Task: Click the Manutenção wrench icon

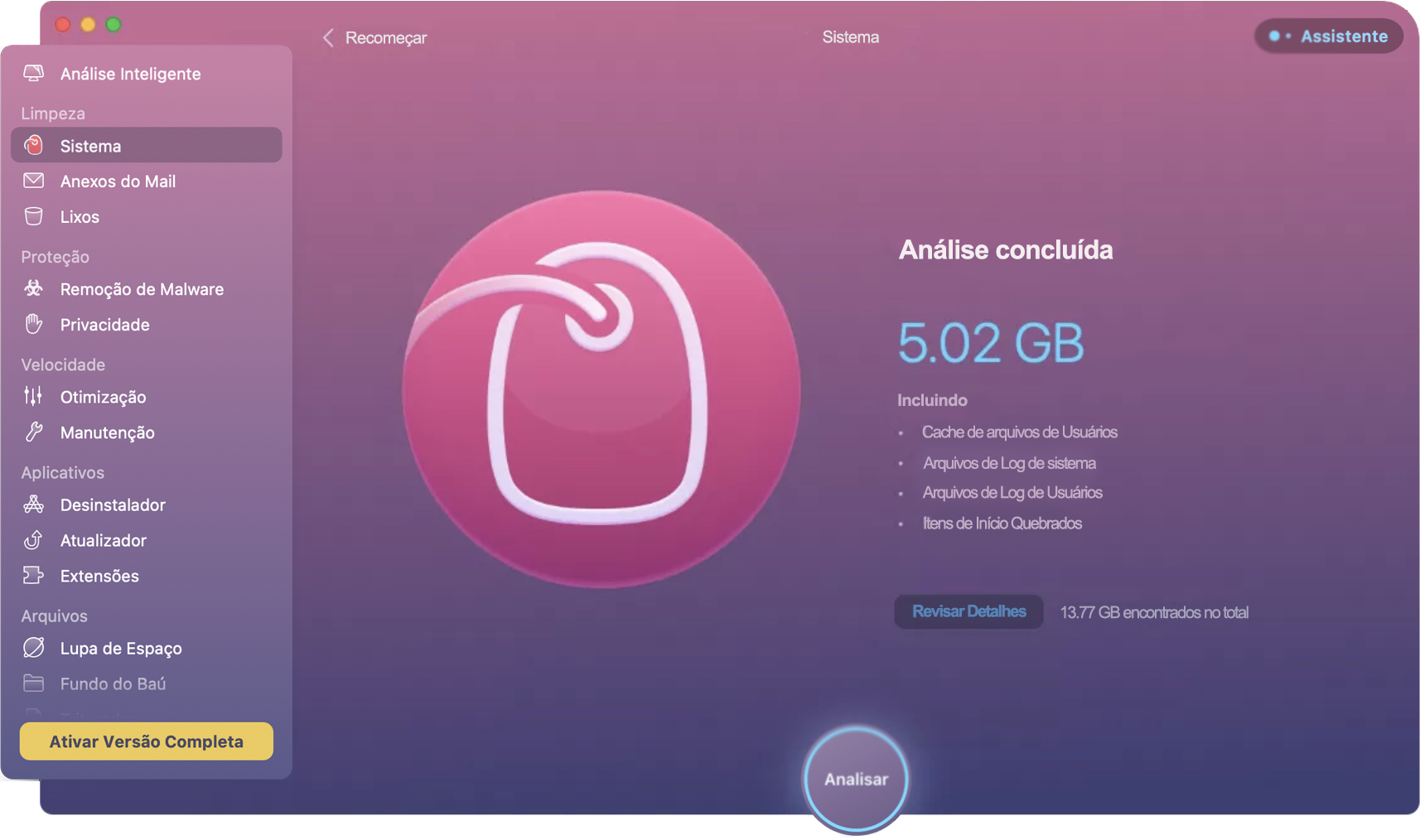Action: click(x=34, y=432)
